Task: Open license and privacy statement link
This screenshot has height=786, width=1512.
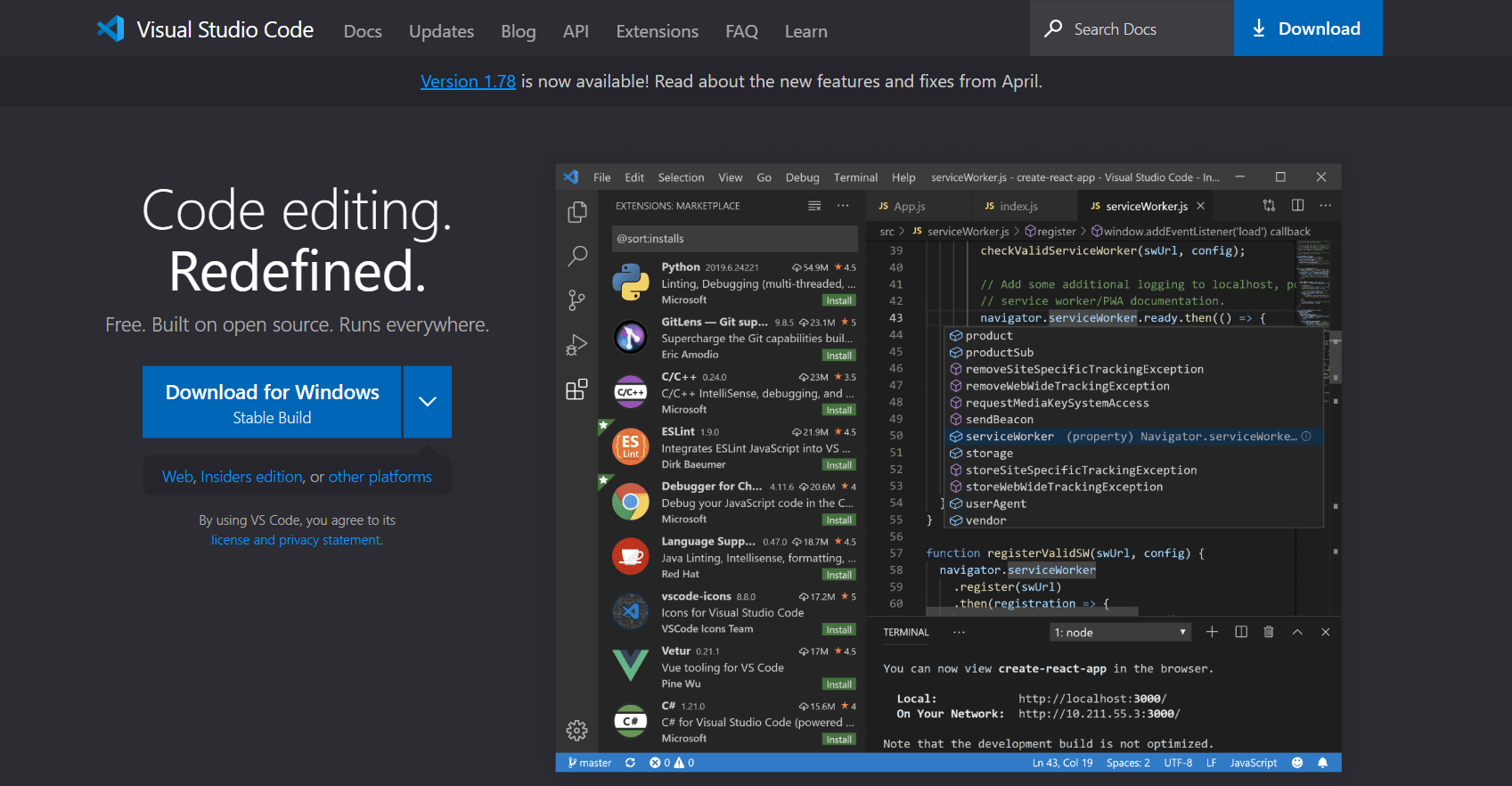Action: (x=296, y=540)
